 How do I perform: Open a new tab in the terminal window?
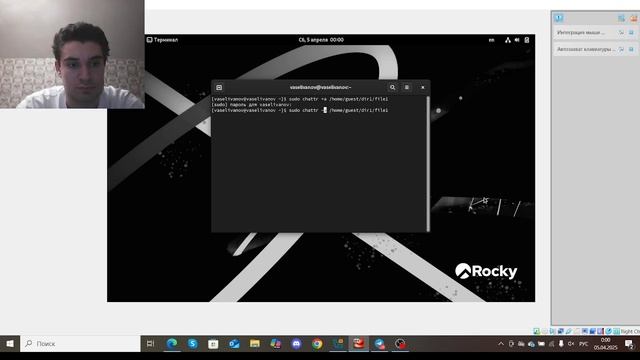[x=219, y=87]
